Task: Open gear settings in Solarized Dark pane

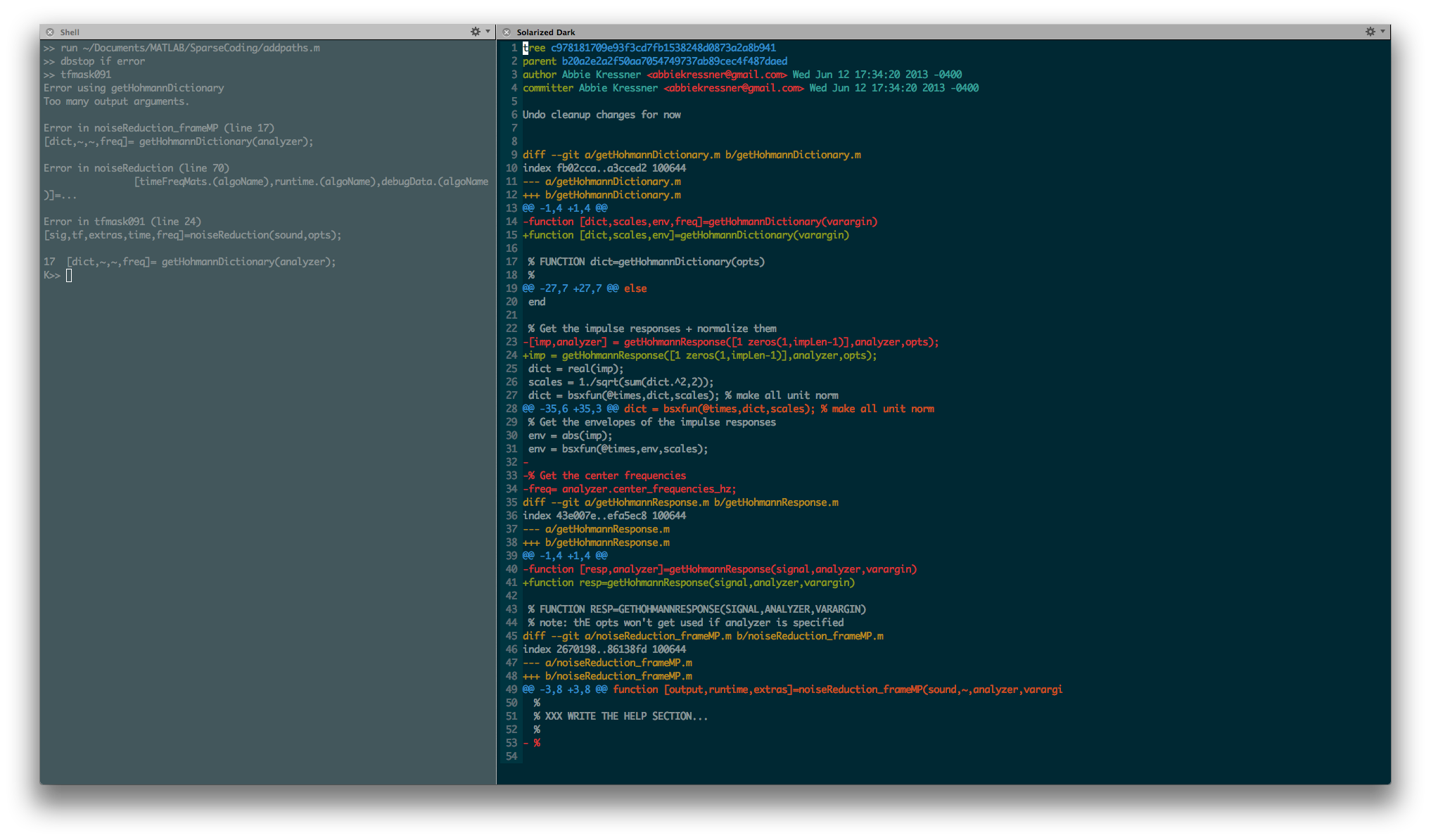Action: click(x=1370, y=32)
